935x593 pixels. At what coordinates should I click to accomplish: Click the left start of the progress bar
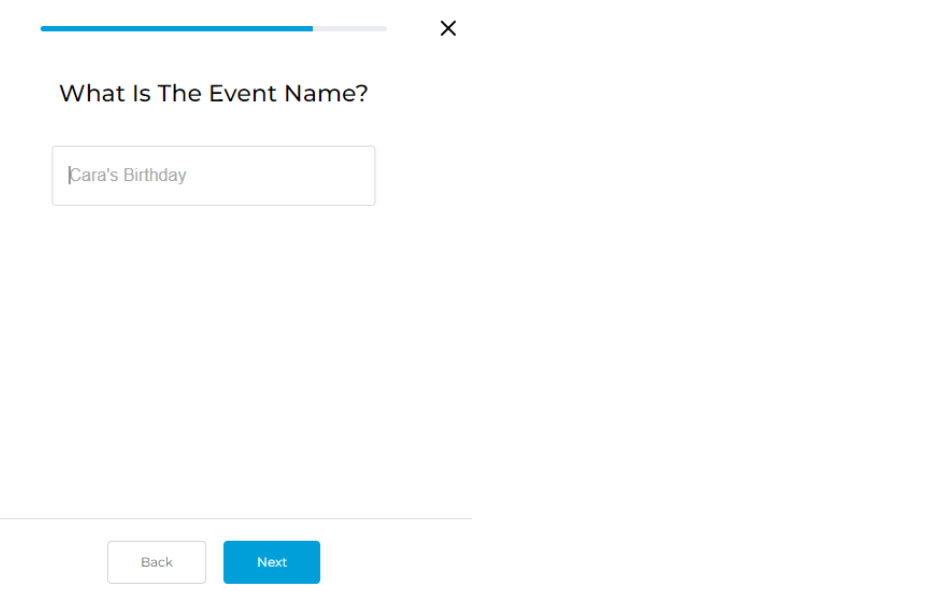(x=44, y=29)
